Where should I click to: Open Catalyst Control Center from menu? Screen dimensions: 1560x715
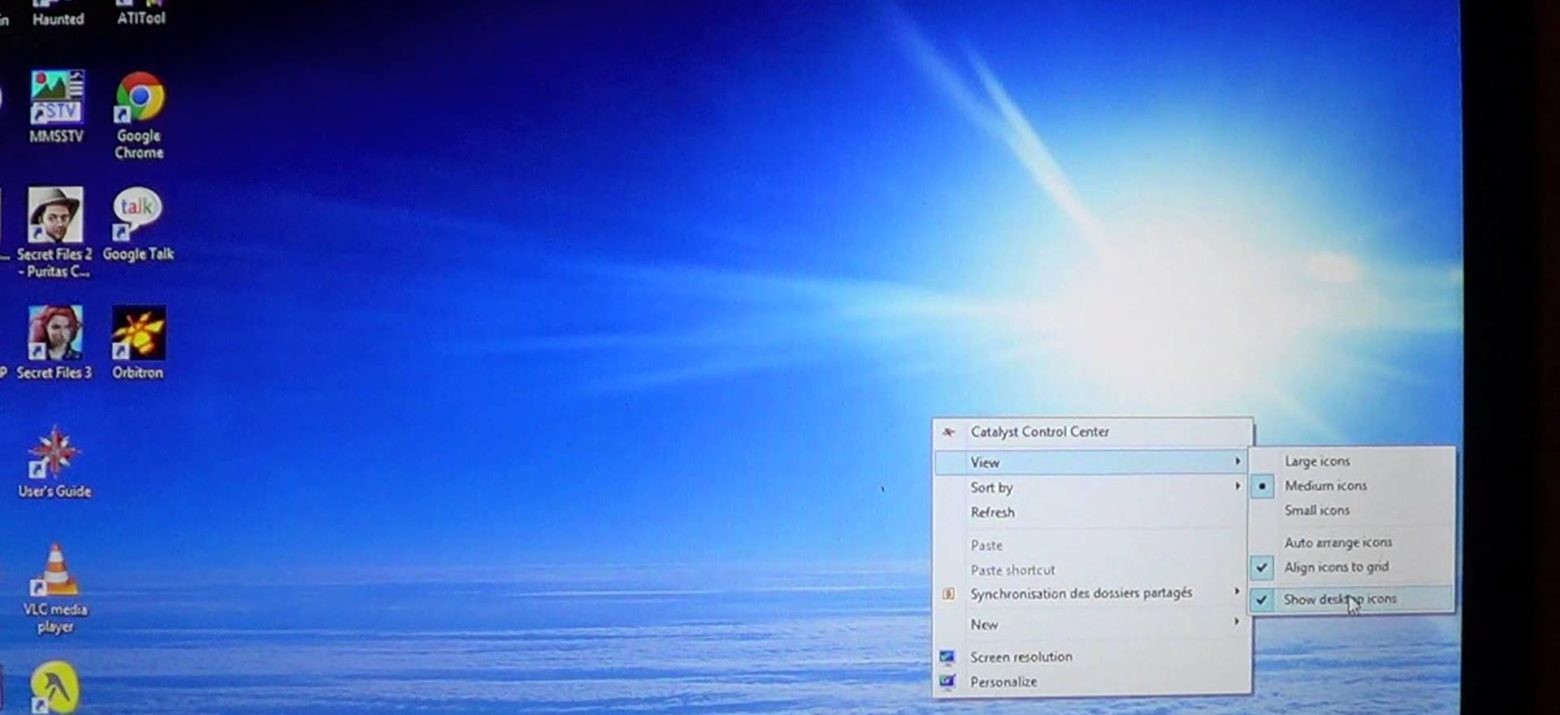1039,432
